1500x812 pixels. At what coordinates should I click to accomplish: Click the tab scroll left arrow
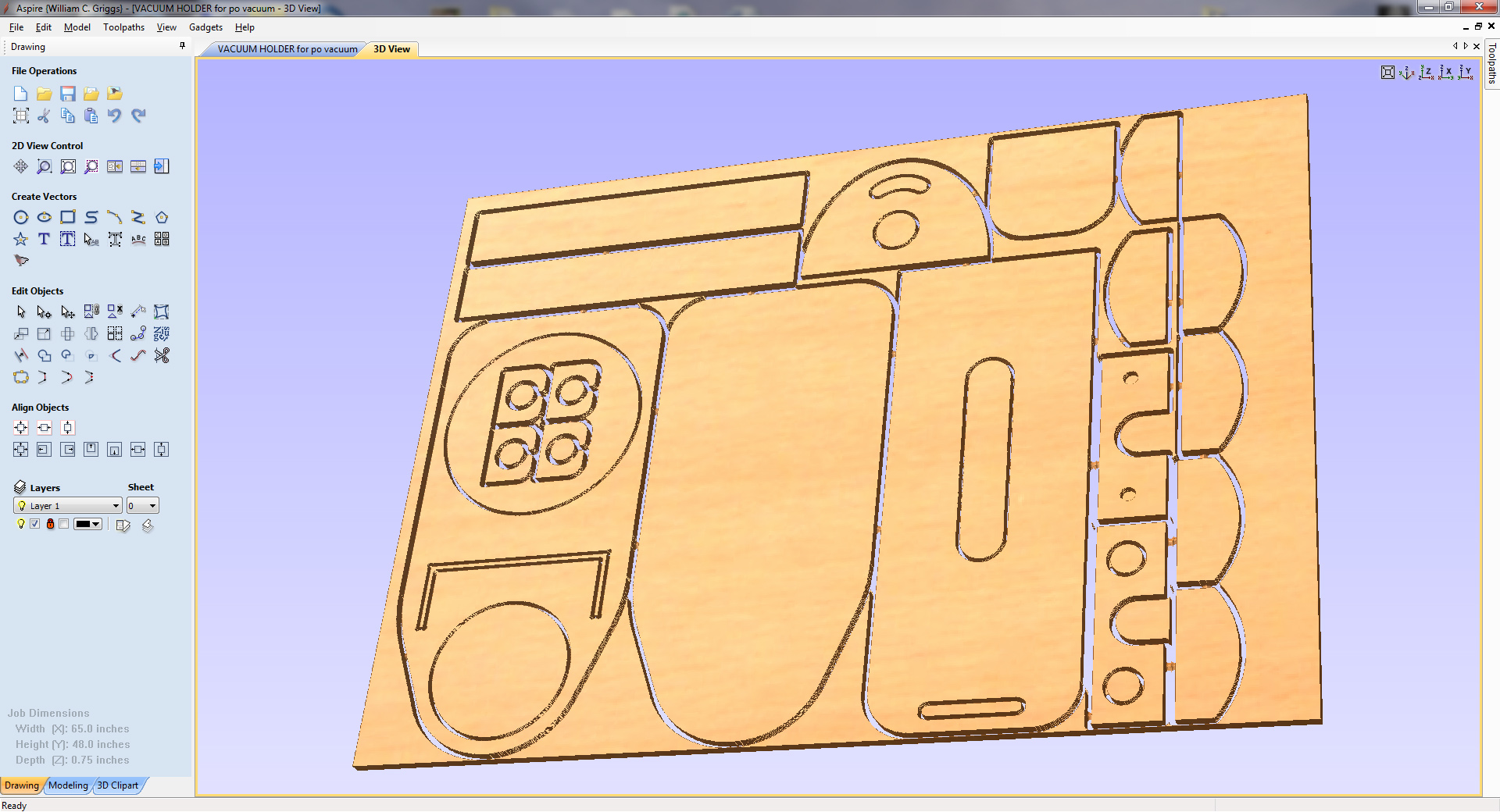(x=1455, y=46)
